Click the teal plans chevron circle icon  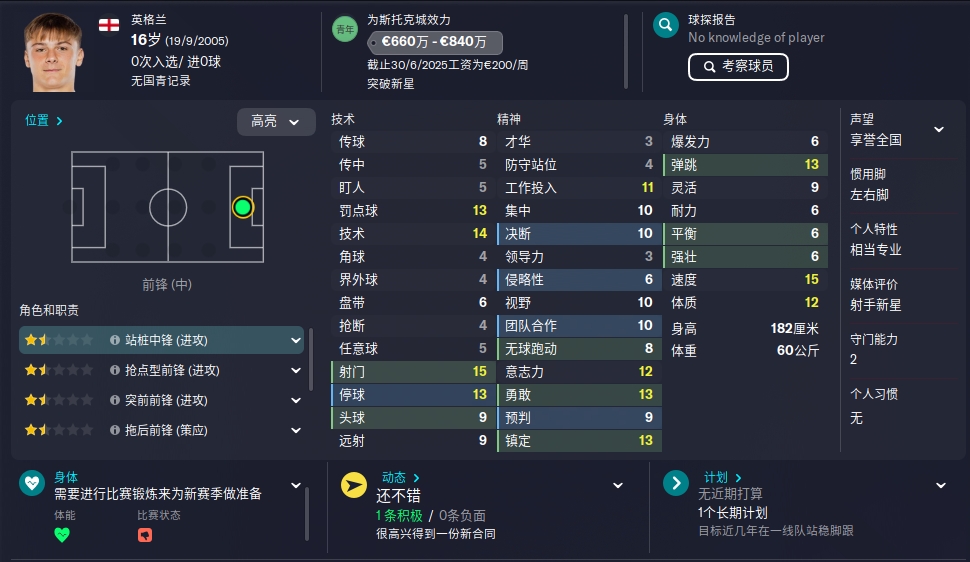[x=677, y=484]
